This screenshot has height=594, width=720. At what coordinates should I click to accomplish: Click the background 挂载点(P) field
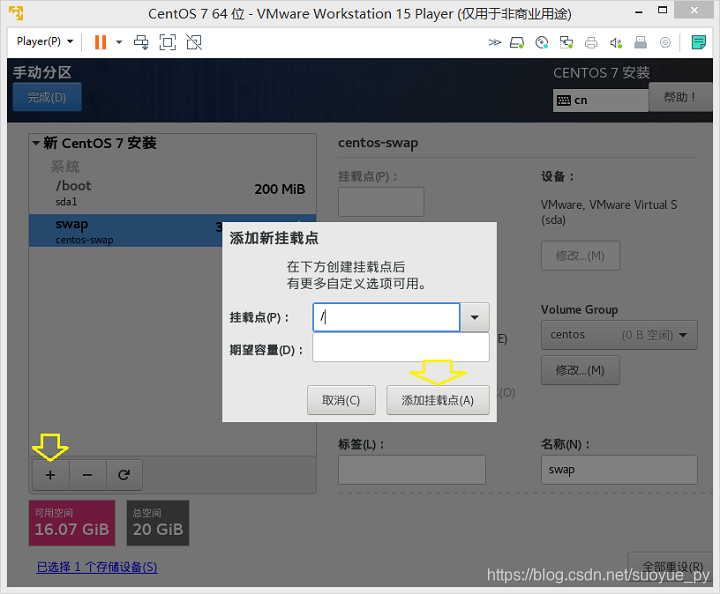click(x=381, y=202)
